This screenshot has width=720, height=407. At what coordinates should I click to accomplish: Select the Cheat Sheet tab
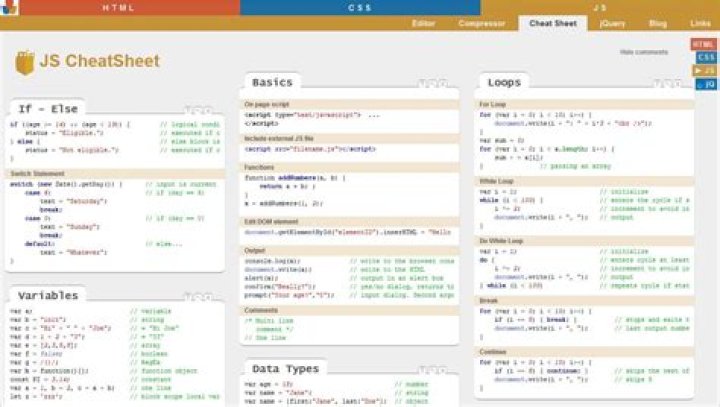[553, 23]
